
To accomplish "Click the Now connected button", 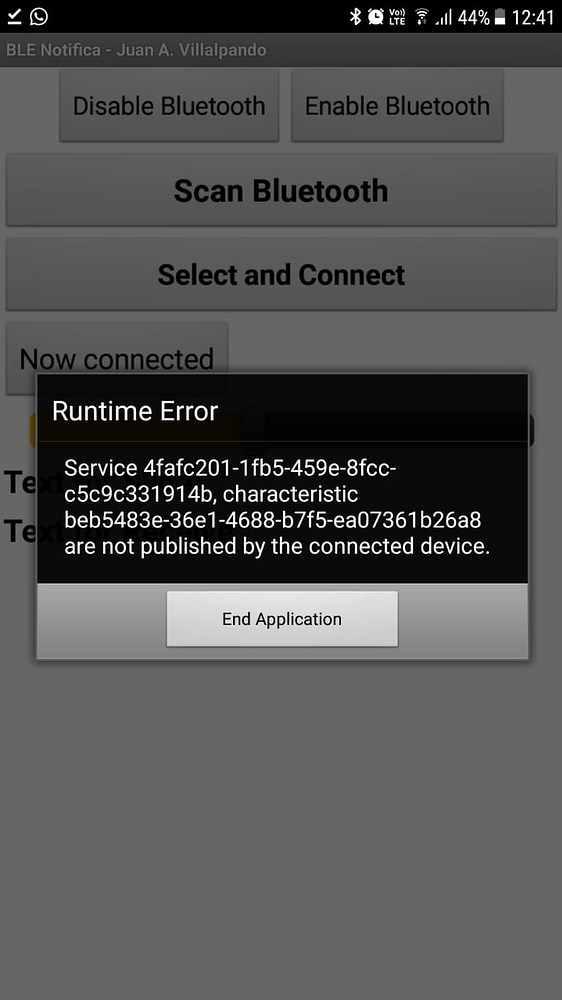I will click(x=117, y=358).
